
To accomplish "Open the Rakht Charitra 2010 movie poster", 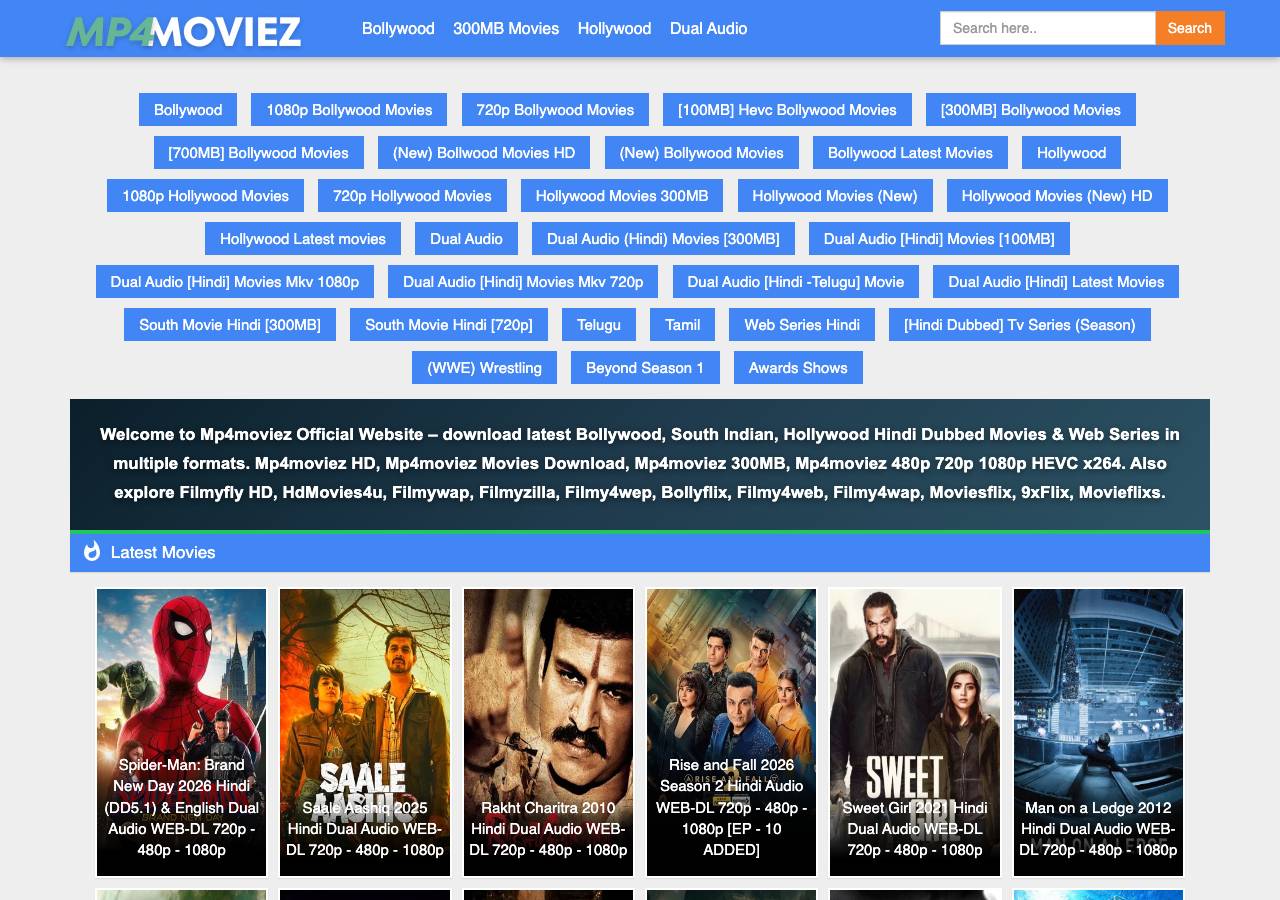I will tap(548, 732).
